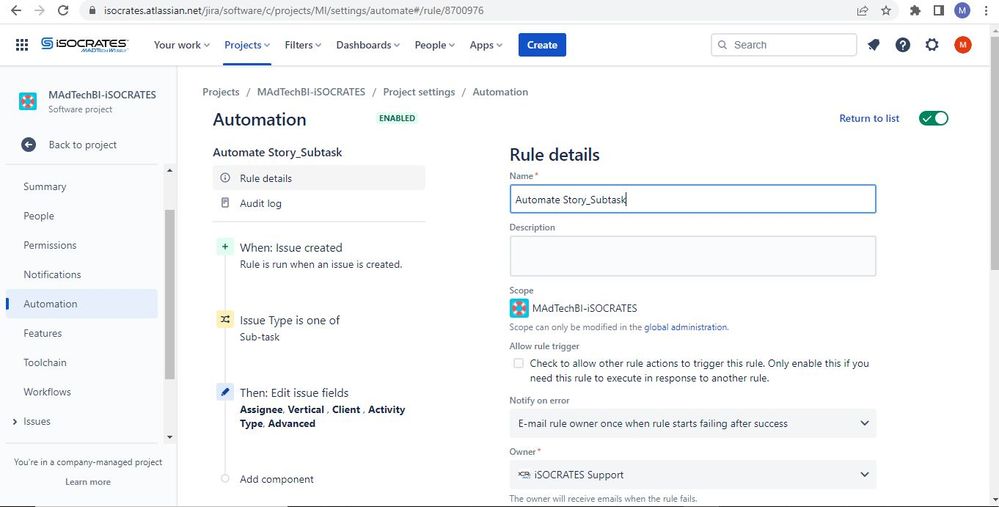Click the Scope project avatar icon
This screenshot has height=507, width=999.
519,308
